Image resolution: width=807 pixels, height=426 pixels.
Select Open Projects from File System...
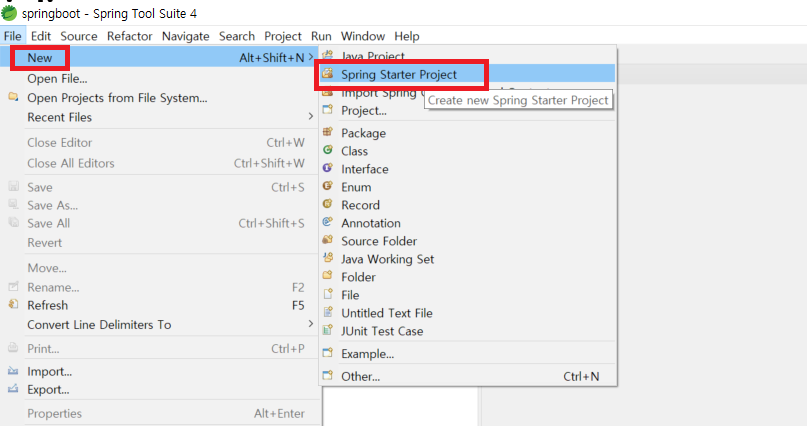click(x=160, y=98)
